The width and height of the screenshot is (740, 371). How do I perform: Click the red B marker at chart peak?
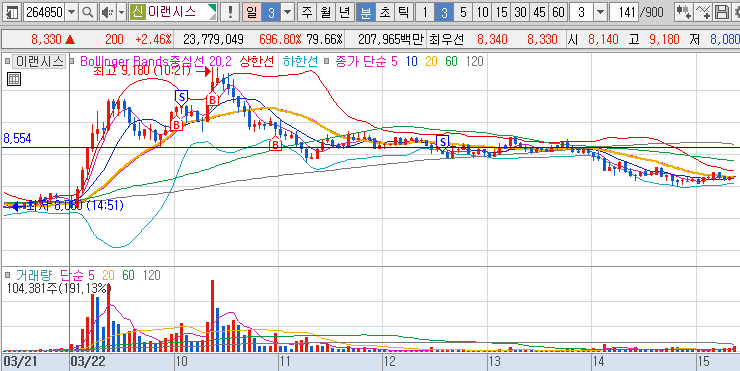[212, 100]
